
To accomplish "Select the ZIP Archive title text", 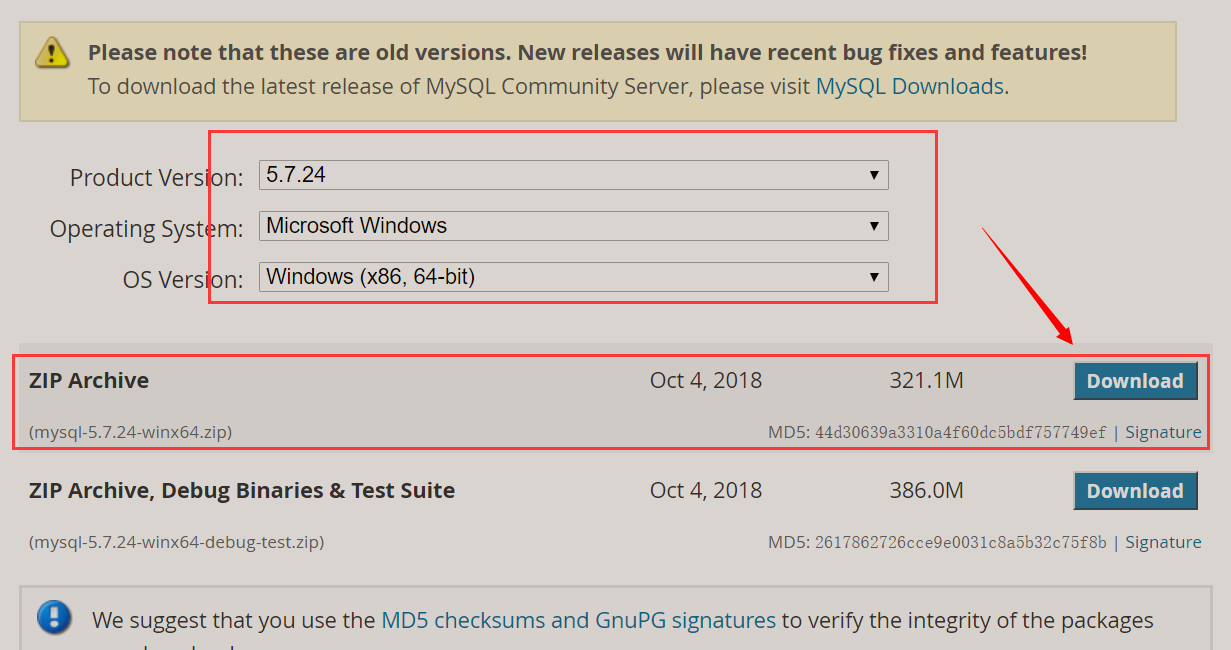I will pos(89,381).
